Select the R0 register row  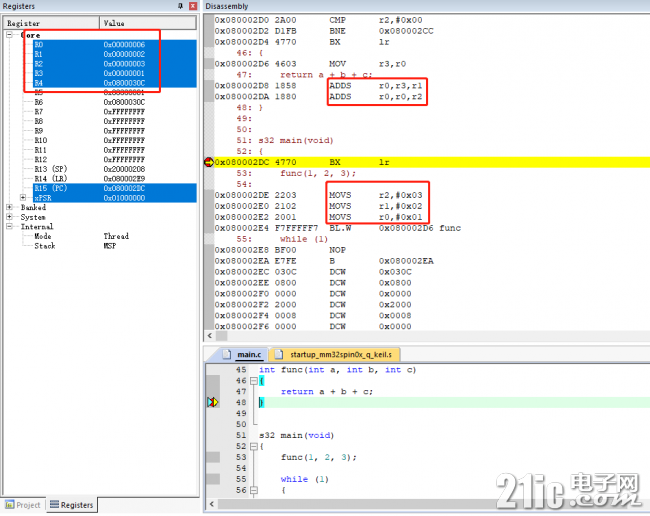click(x=114, y=44)
